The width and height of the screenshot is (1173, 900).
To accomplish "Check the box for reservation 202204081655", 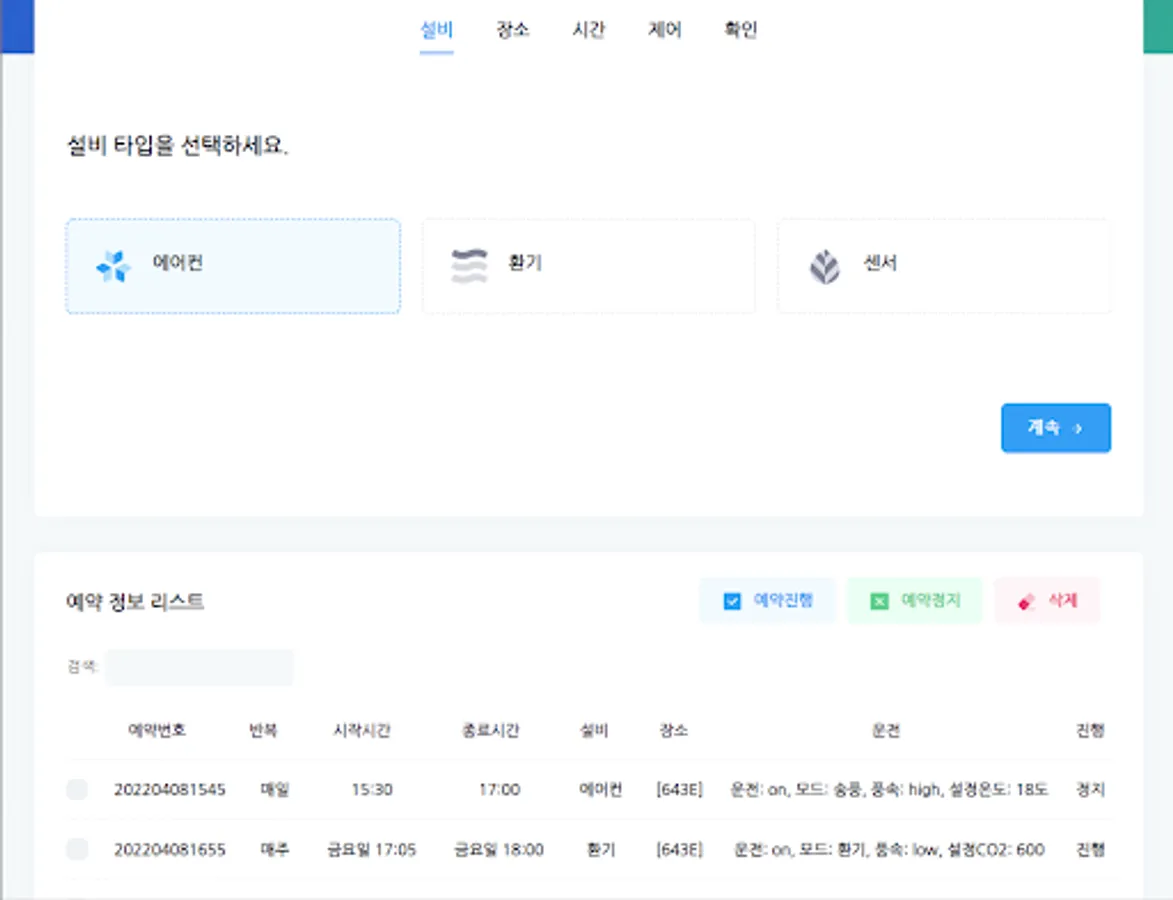I will (77, 849).
